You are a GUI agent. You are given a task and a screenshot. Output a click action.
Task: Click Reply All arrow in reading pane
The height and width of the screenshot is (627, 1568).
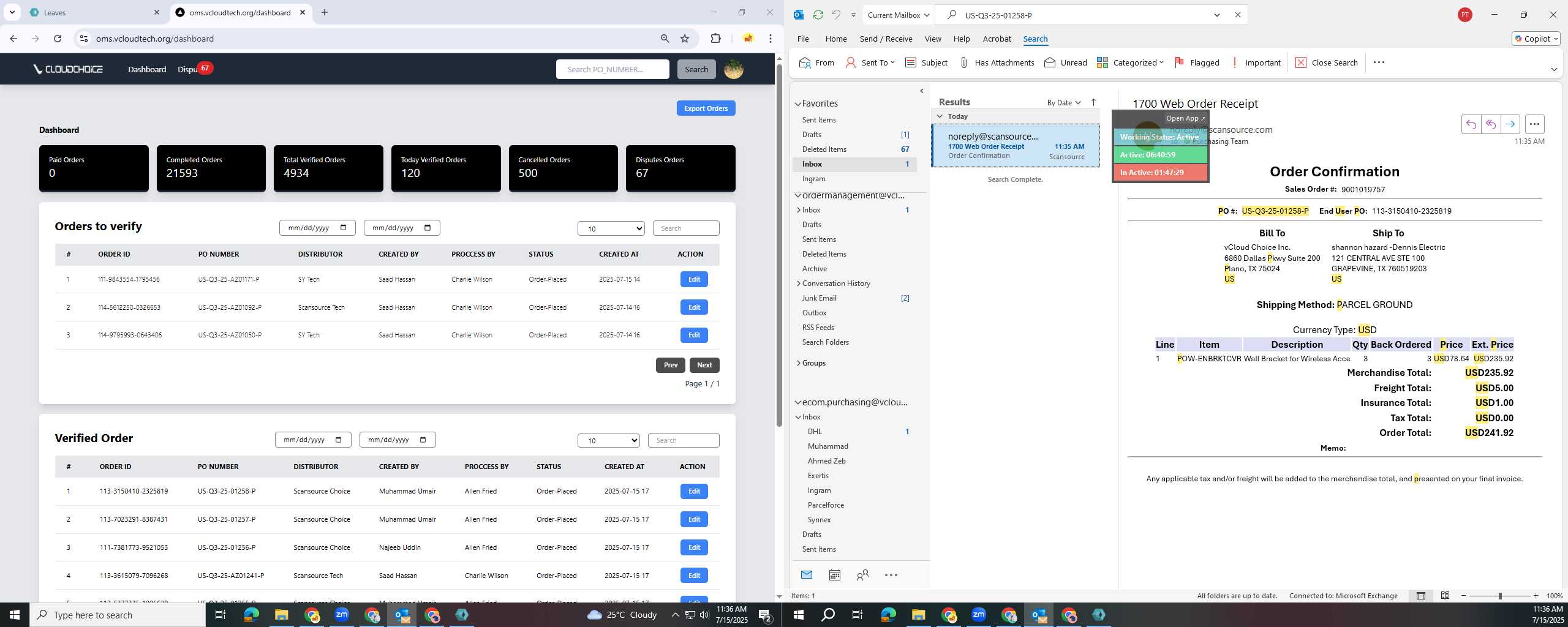(x=1491, y=124)
